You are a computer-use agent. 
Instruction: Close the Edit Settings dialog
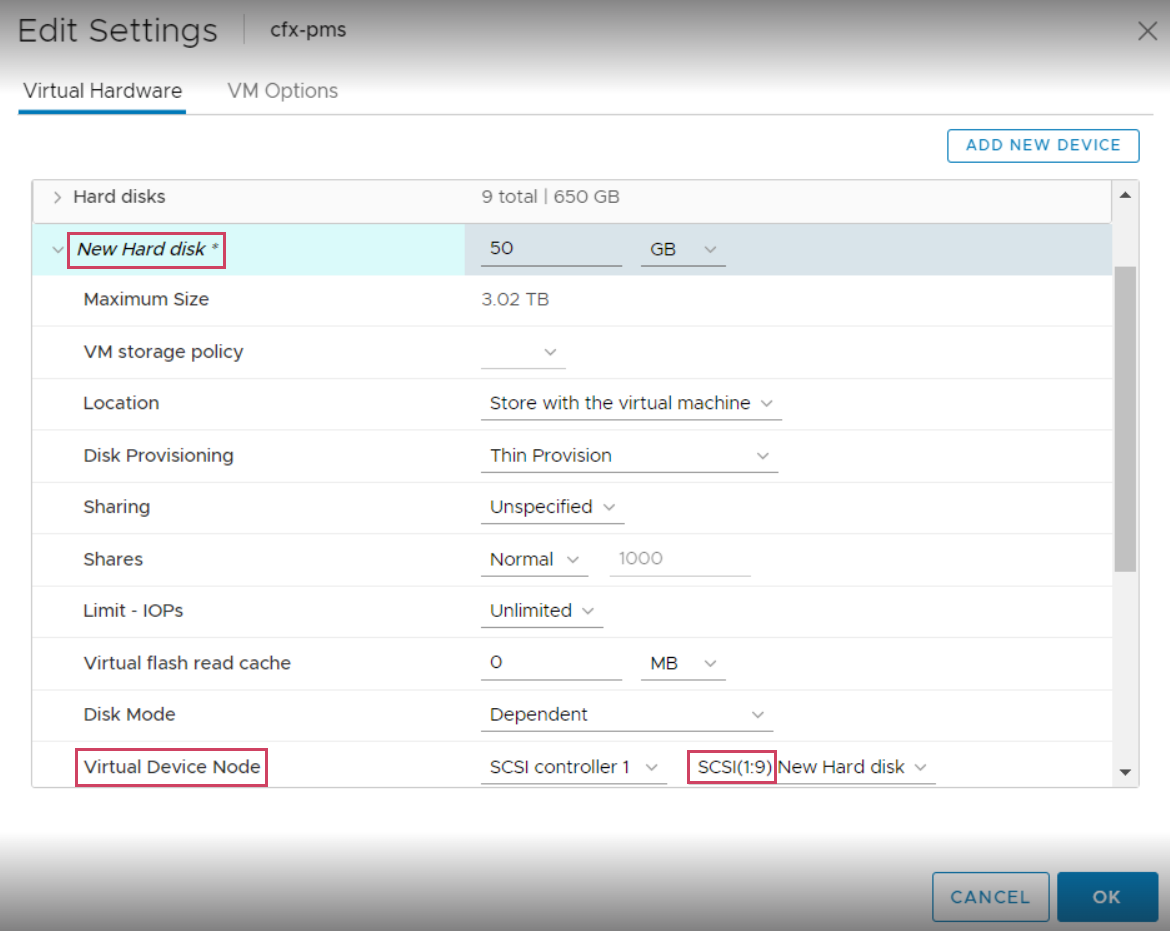pos(1148,30)
